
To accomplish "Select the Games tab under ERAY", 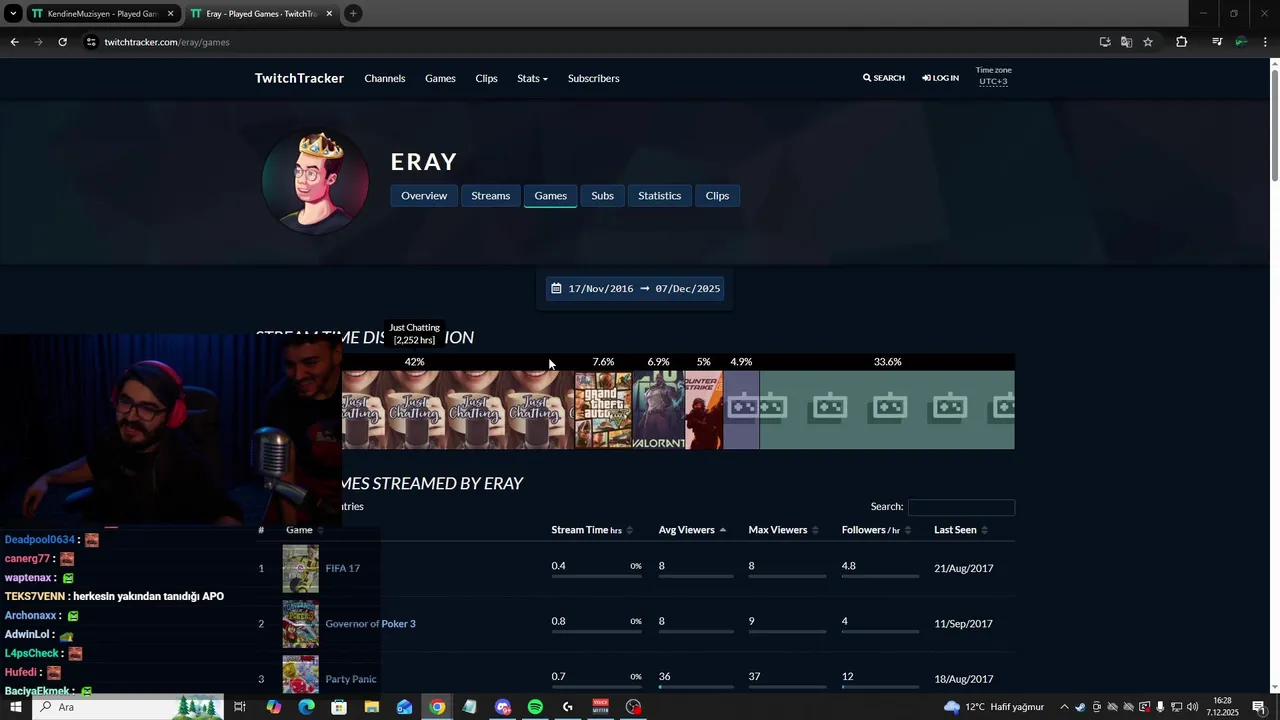I will coord(551,196).
